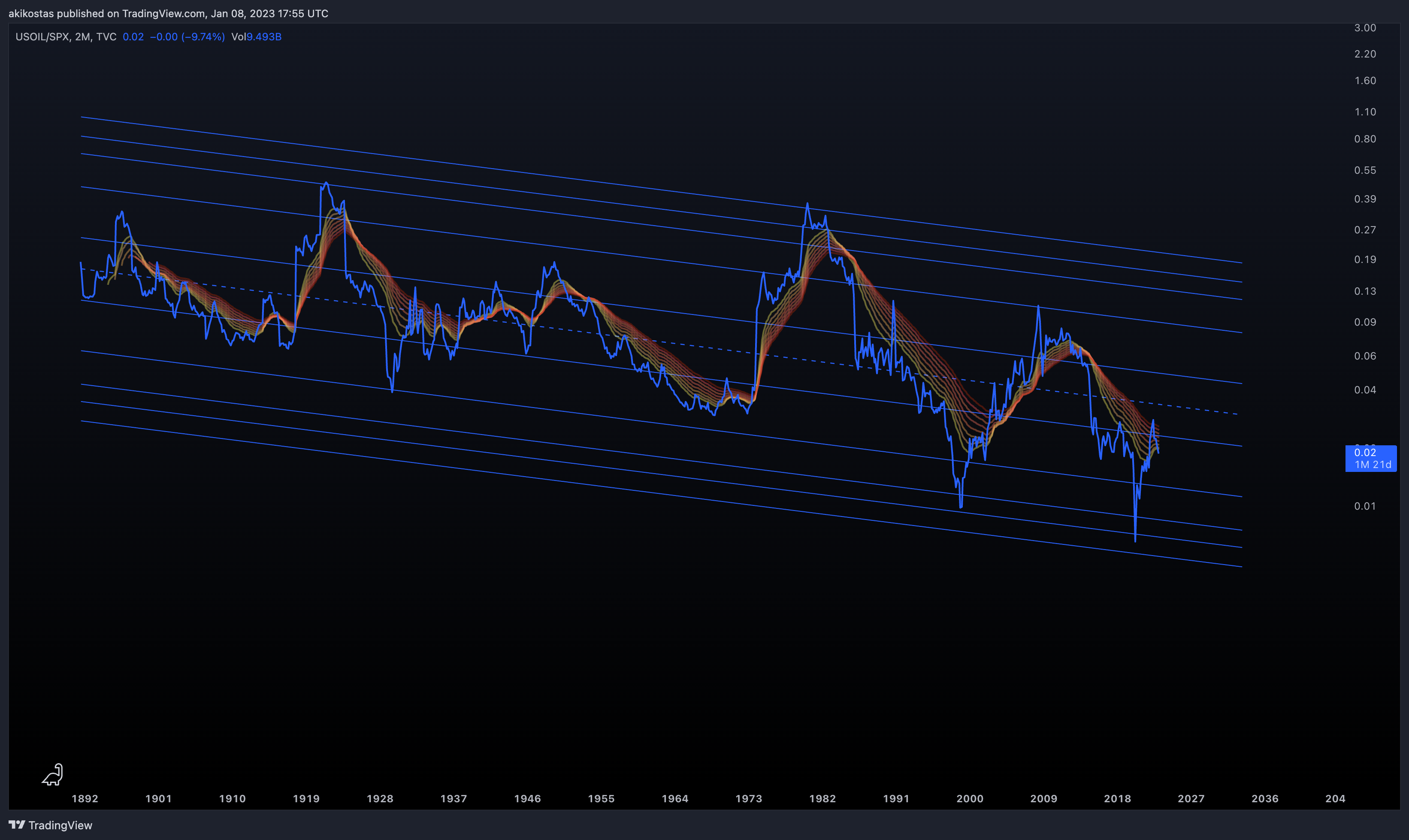Click the published-by header text at top
The height and width of the screenshot is (840, 1409).
pyautogui.click(x=168, y=13)
